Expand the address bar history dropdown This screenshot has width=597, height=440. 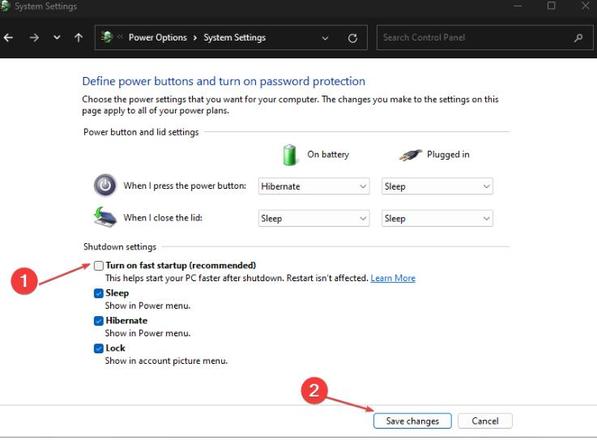(x=325, y=38)
